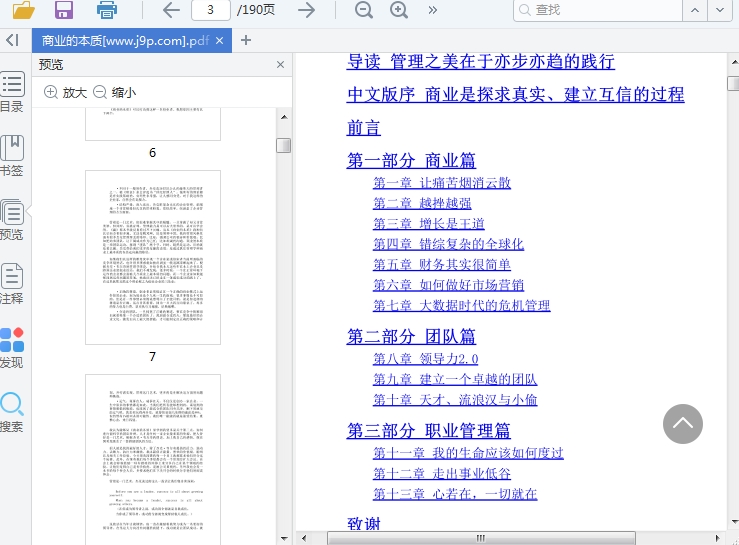739x545 pixels.
Task: Click the 查找 search field
Action: pyautogui.click(x=598, y=10)
